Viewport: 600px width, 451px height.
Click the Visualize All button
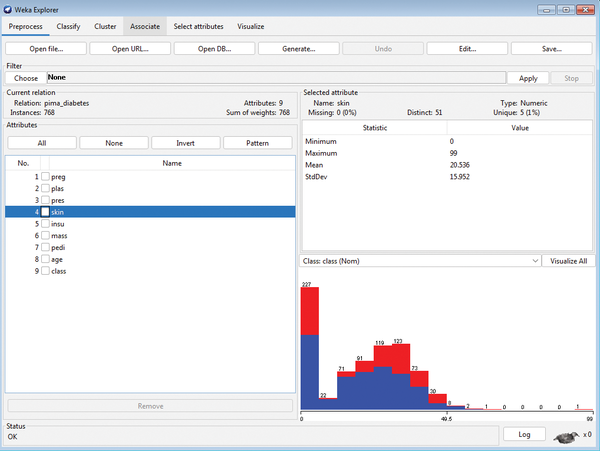pos(569,261)
